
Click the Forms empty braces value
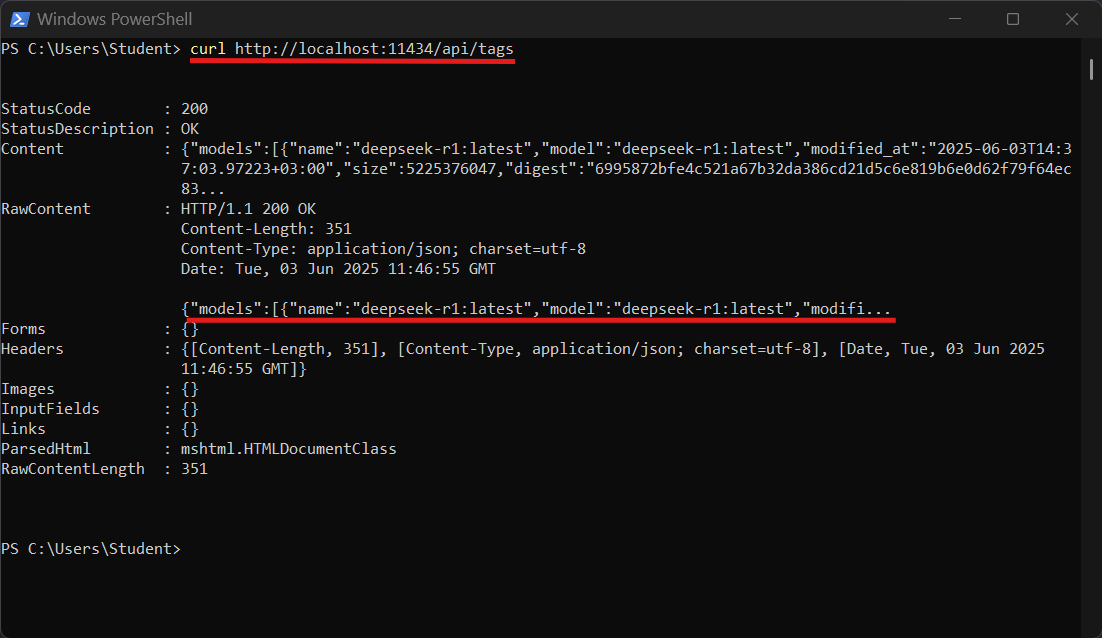point(190,330)
